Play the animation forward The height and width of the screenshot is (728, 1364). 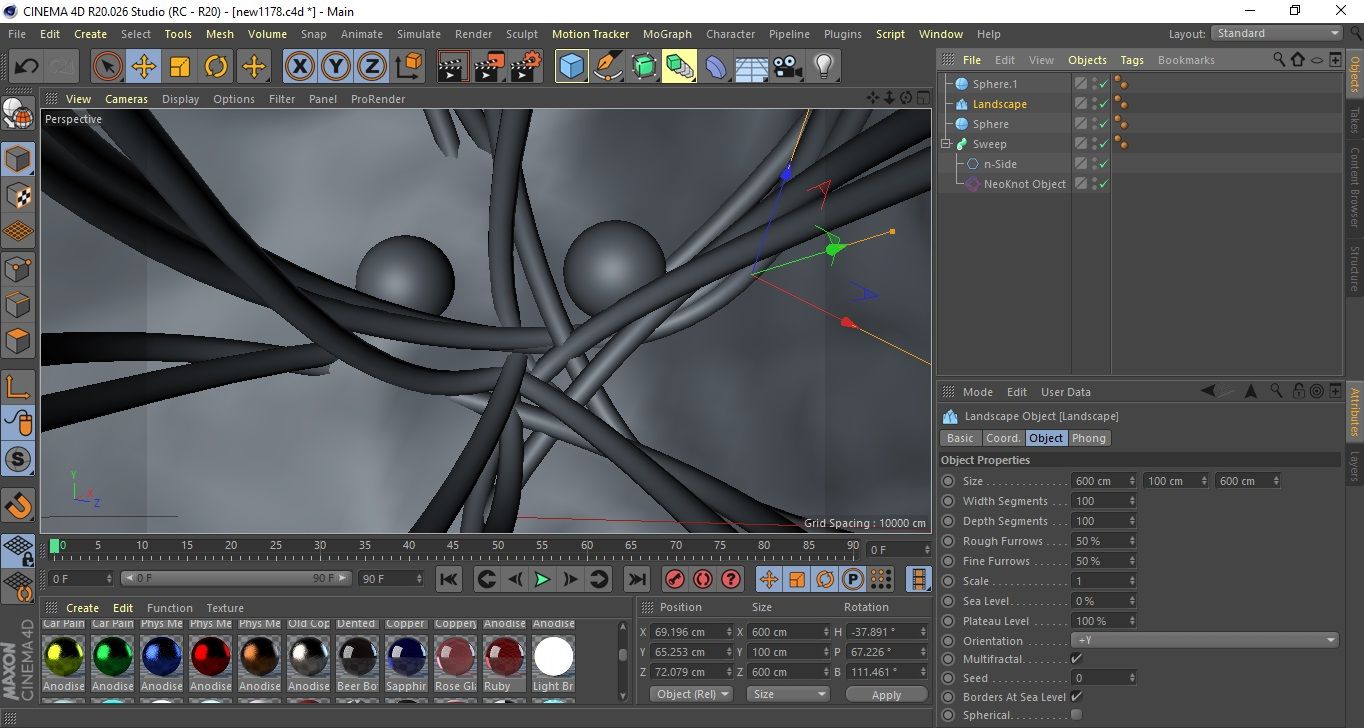point(542,579)
